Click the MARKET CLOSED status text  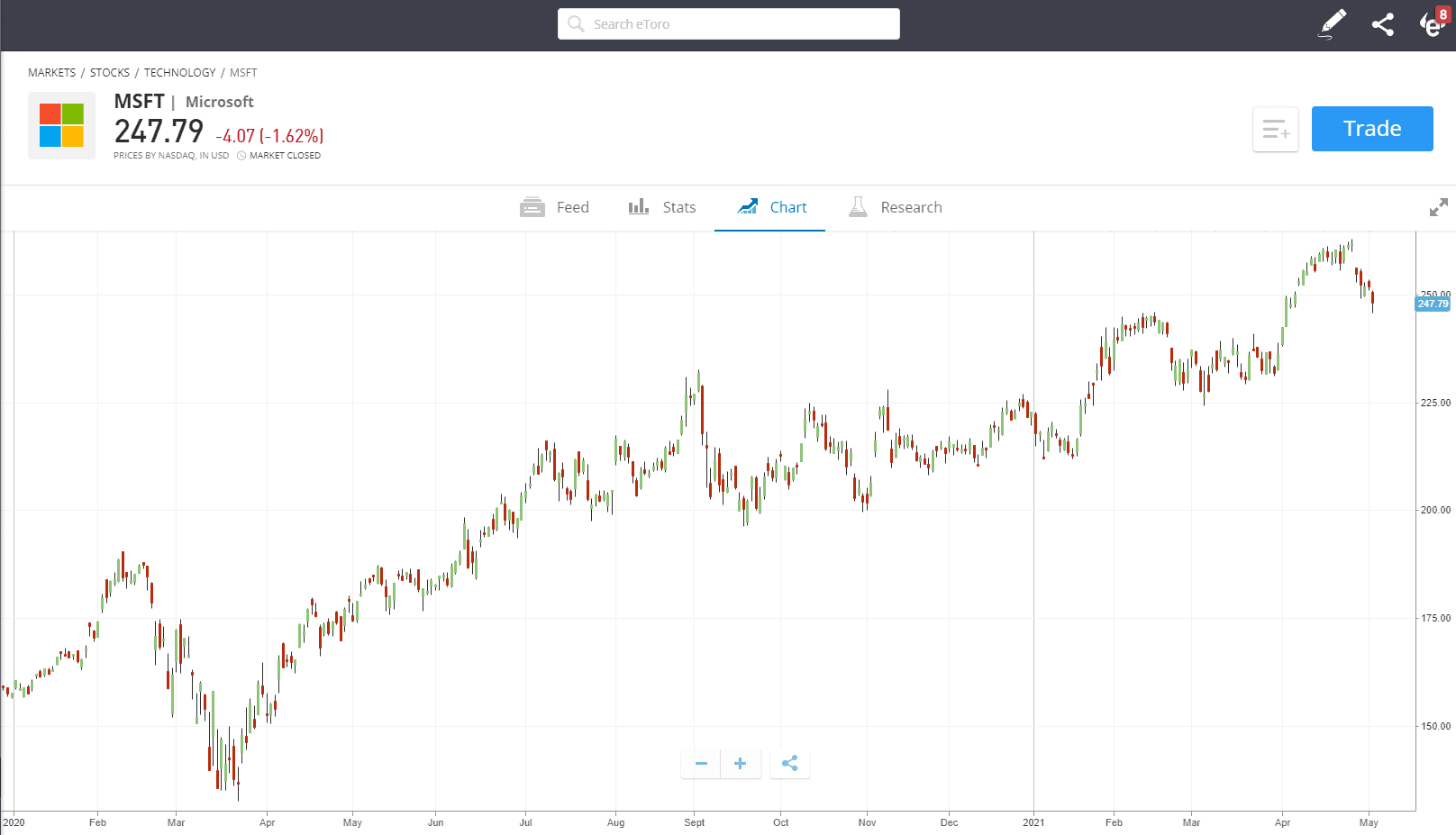[285, 156]
